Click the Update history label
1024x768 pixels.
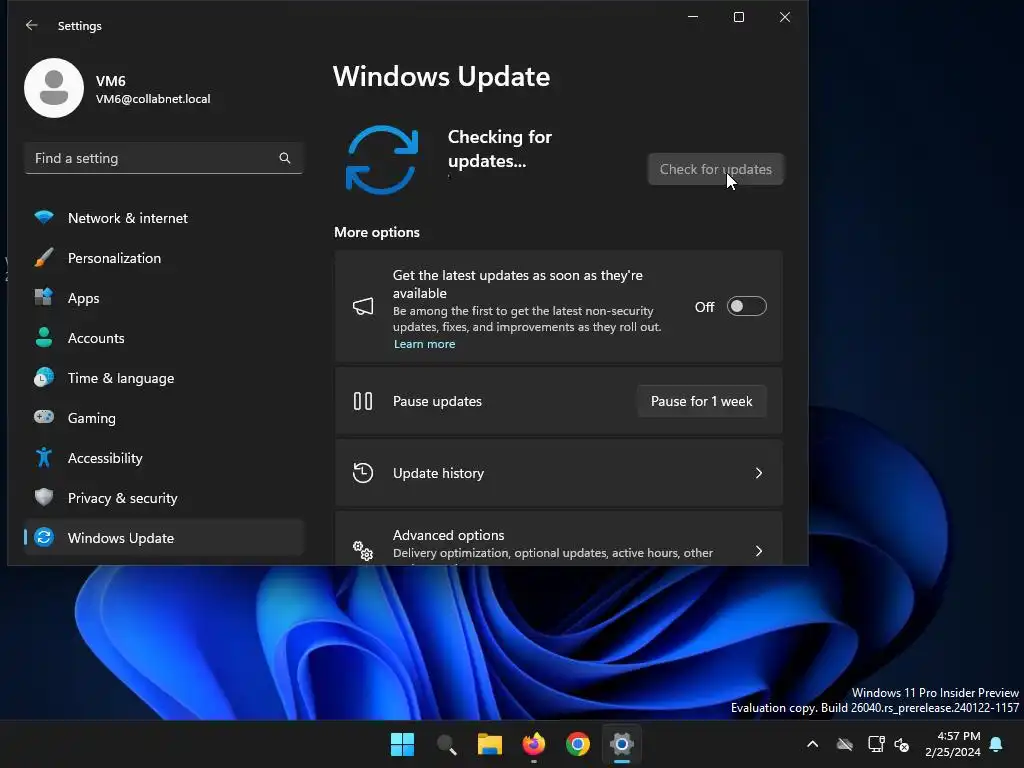point(438,473)
